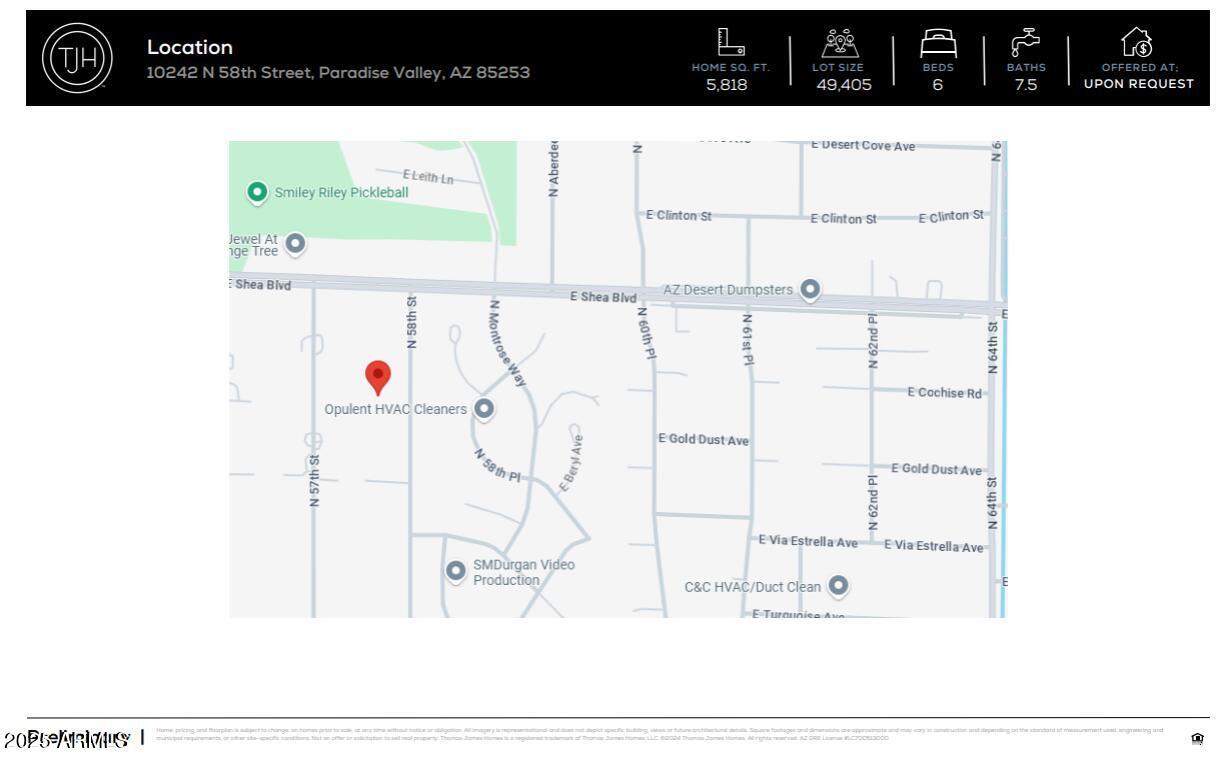Click the equal housing icon in the footer
Image resolution: width=1228 pixels, height=775 pixels.
(x=1196, y=740)
